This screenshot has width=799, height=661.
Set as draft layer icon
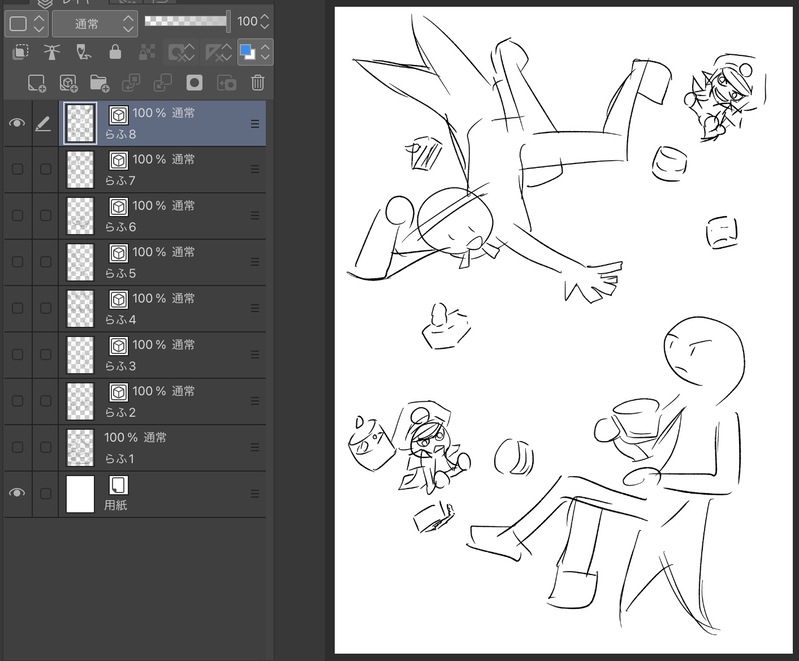(84, 52)
